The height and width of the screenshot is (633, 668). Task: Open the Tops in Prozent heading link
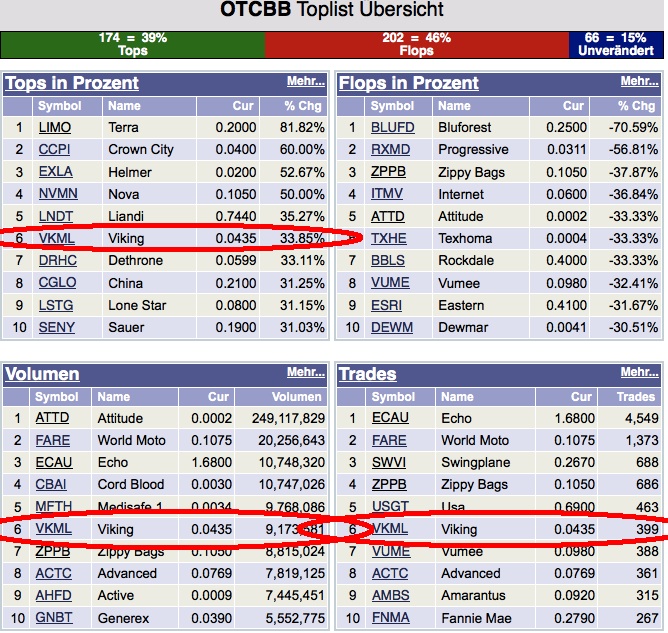[x=72, y=83]
